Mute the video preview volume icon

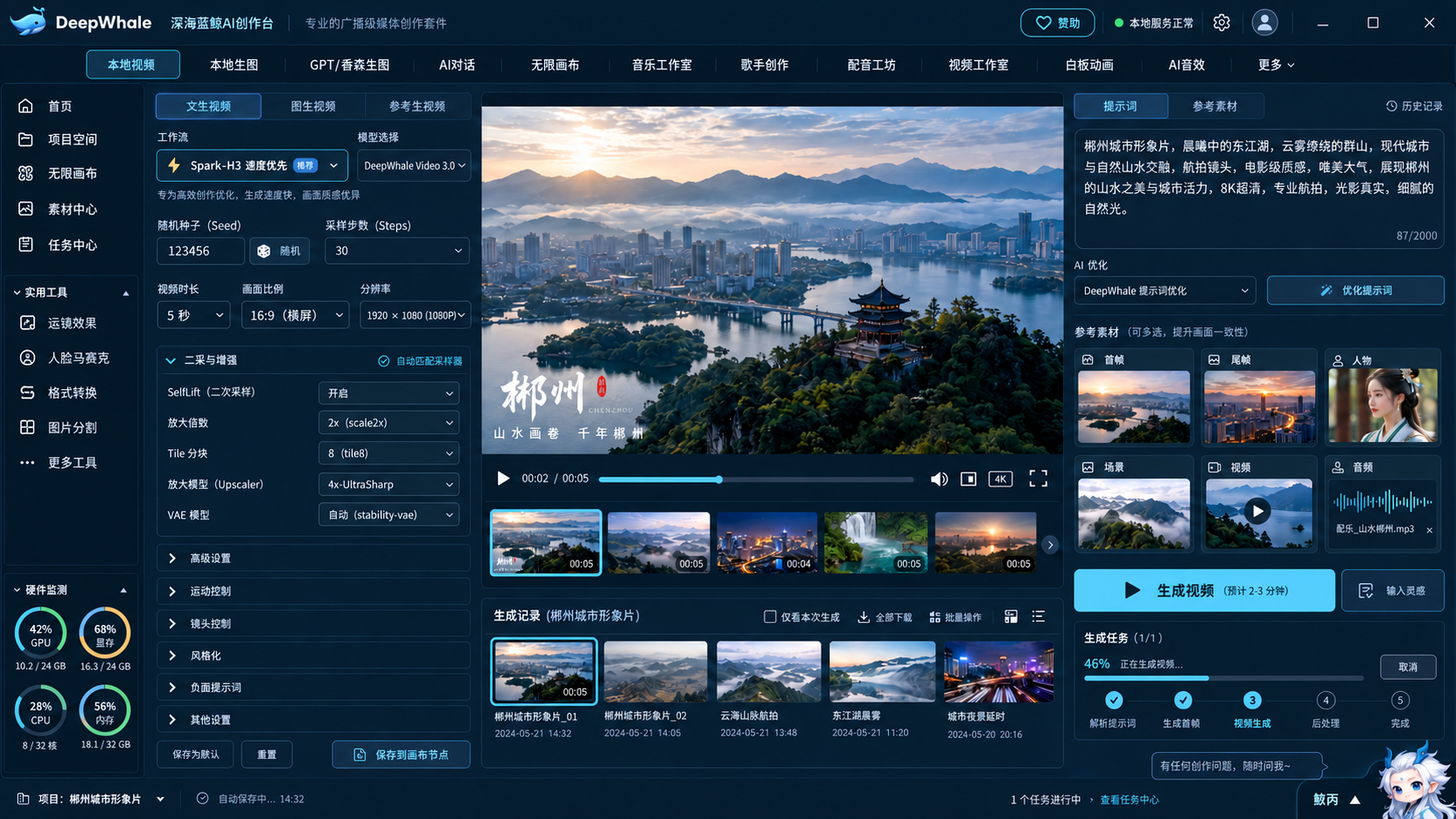coord(939,479)
